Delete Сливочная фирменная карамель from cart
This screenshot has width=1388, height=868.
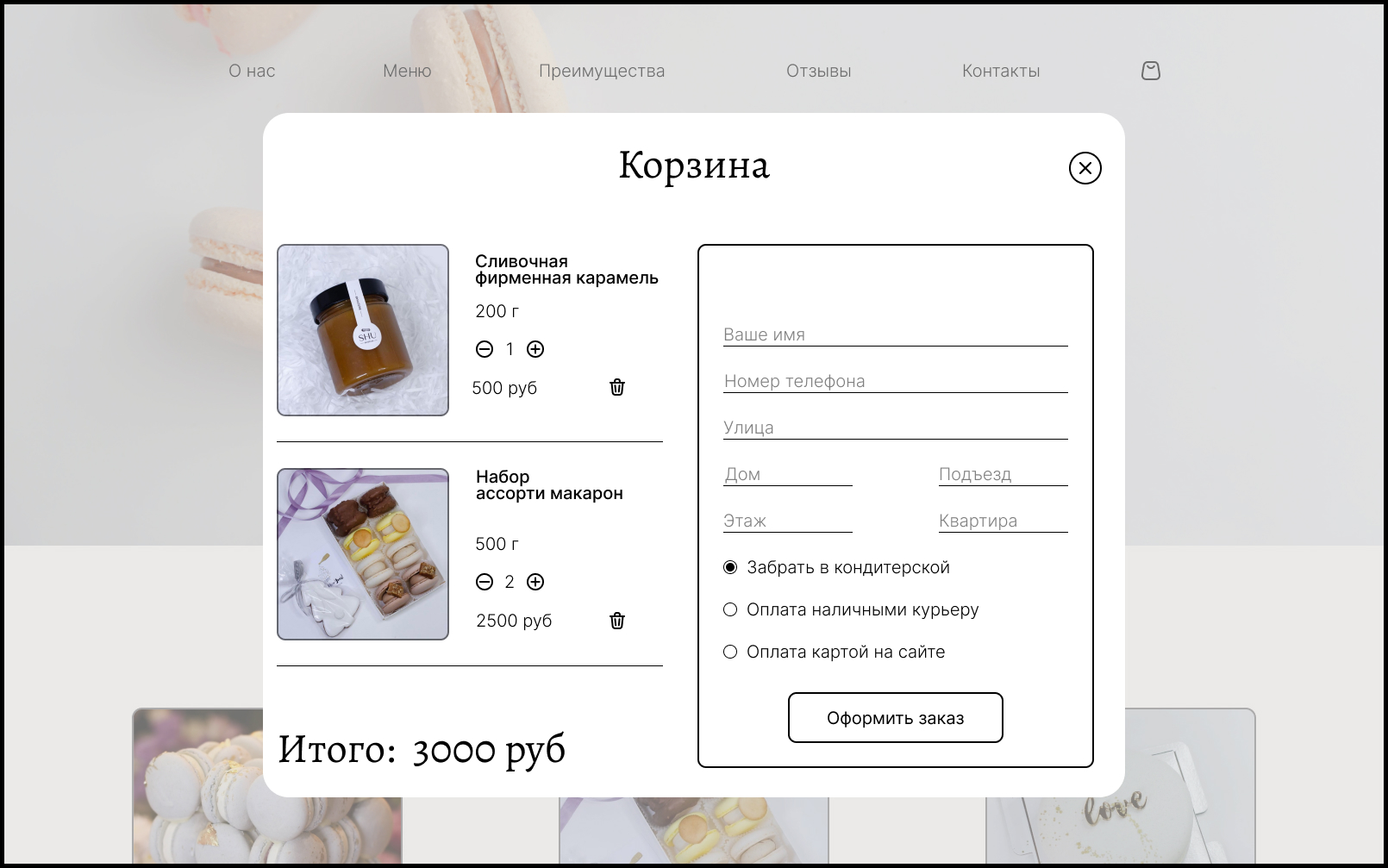click(x=617, y=387)
